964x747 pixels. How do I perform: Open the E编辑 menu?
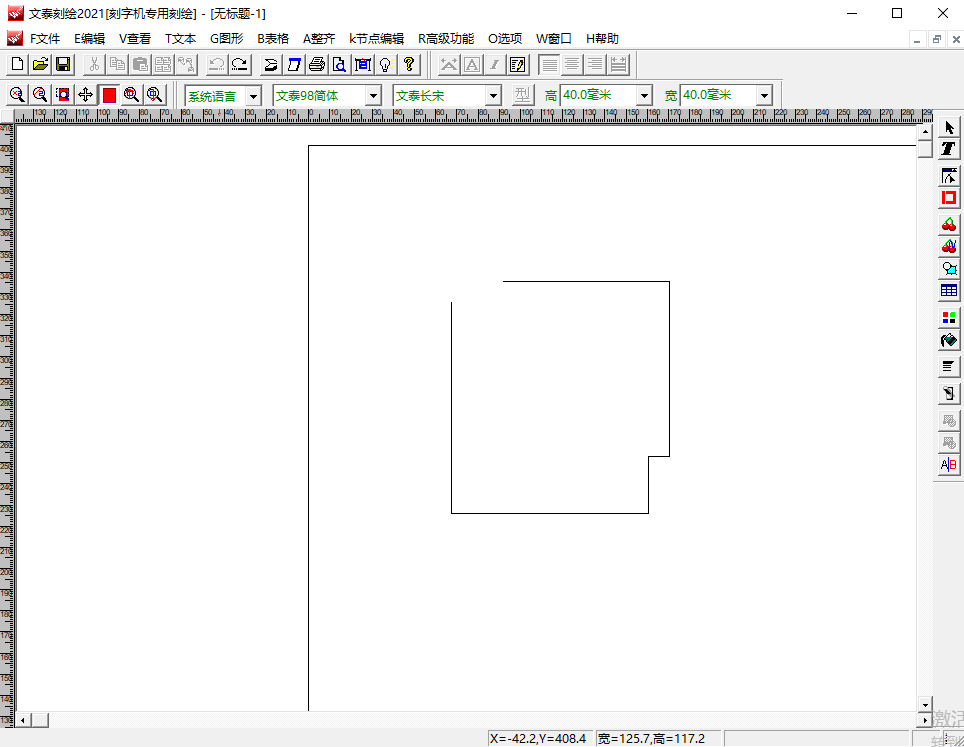[90, 39]
